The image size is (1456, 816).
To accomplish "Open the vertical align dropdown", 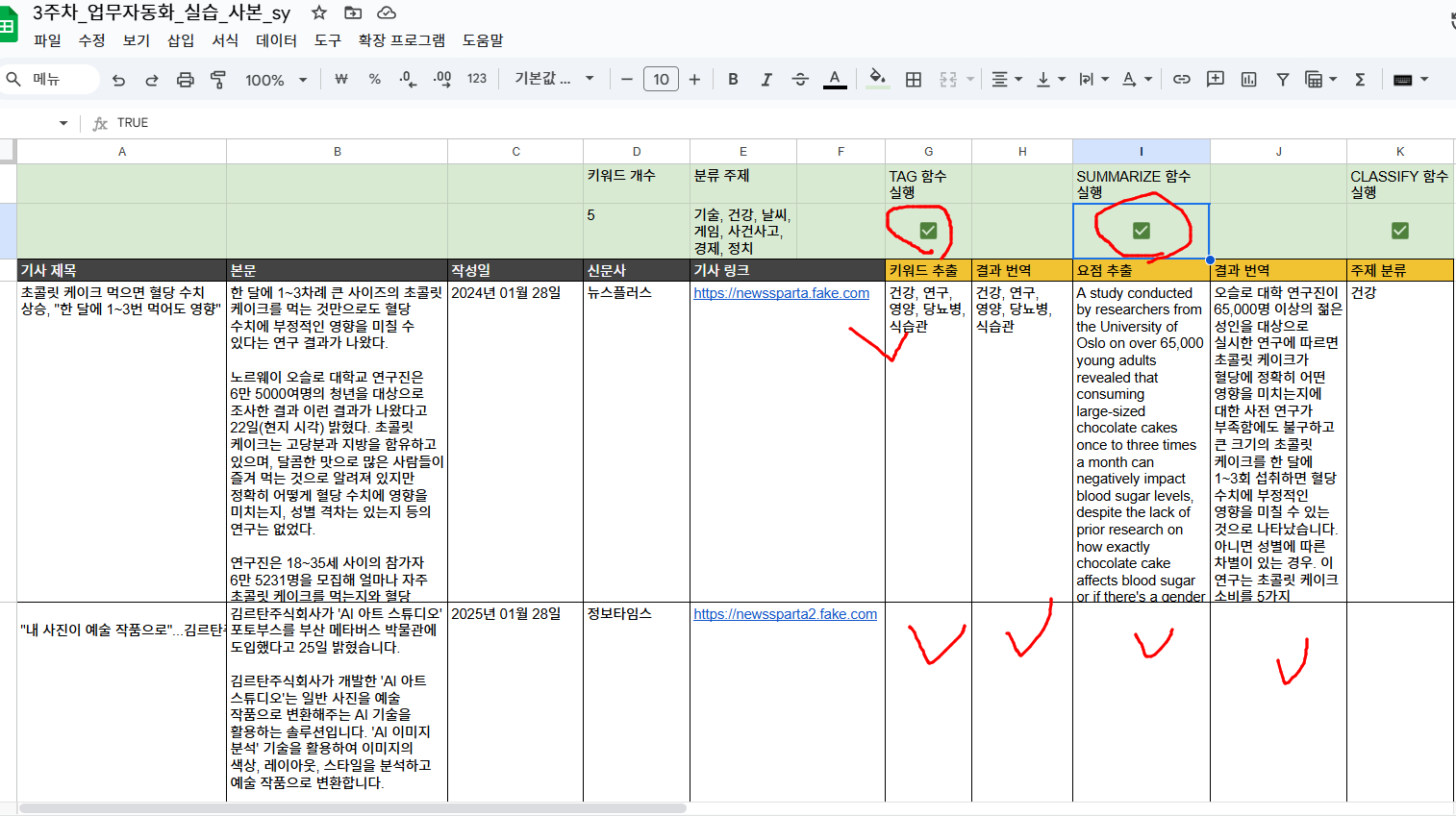I will click(1050, 79).
